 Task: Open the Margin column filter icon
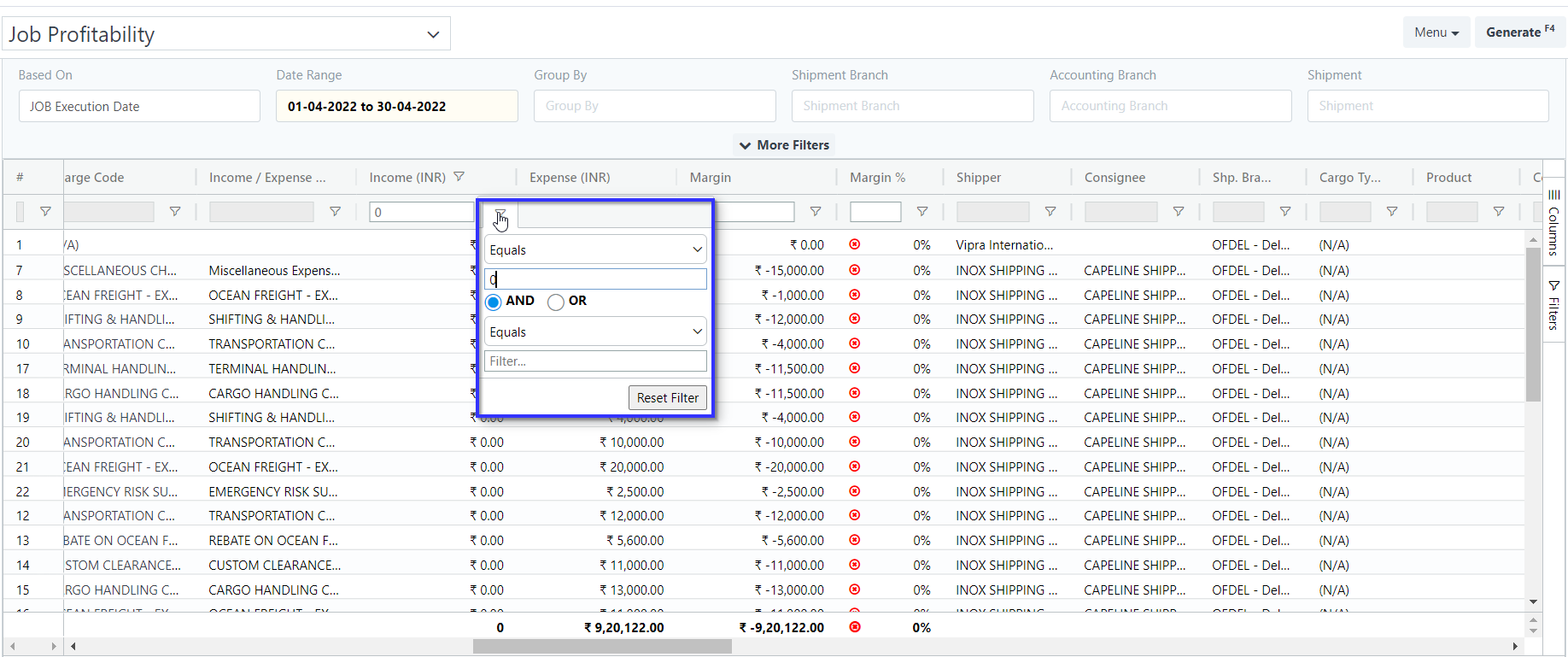coord(816,212)
